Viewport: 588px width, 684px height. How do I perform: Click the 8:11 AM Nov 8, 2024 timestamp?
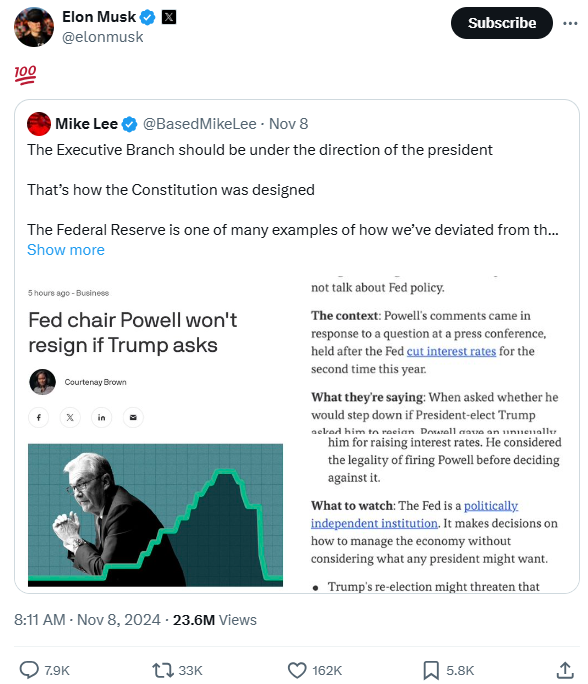[x=87, y=620]
